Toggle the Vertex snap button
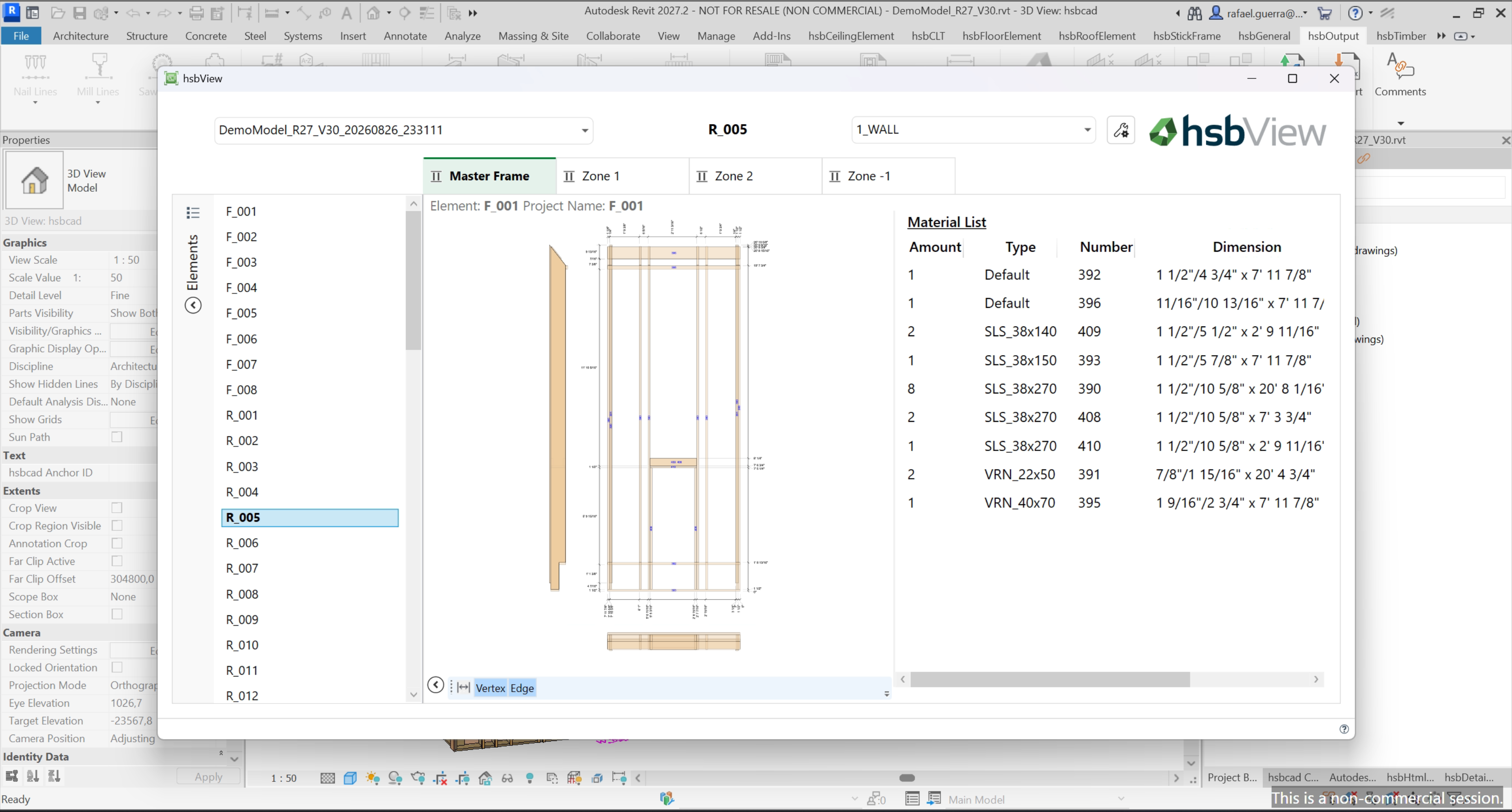1512x812 pixels. click(490, 687)
